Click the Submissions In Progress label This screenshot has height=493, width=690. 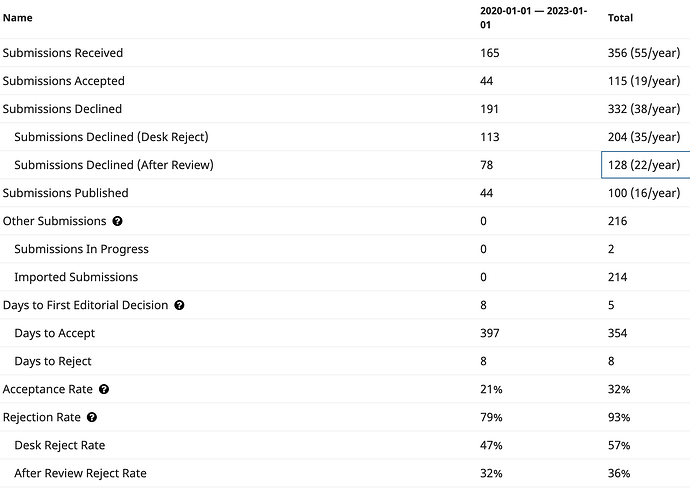coord(81,249)
